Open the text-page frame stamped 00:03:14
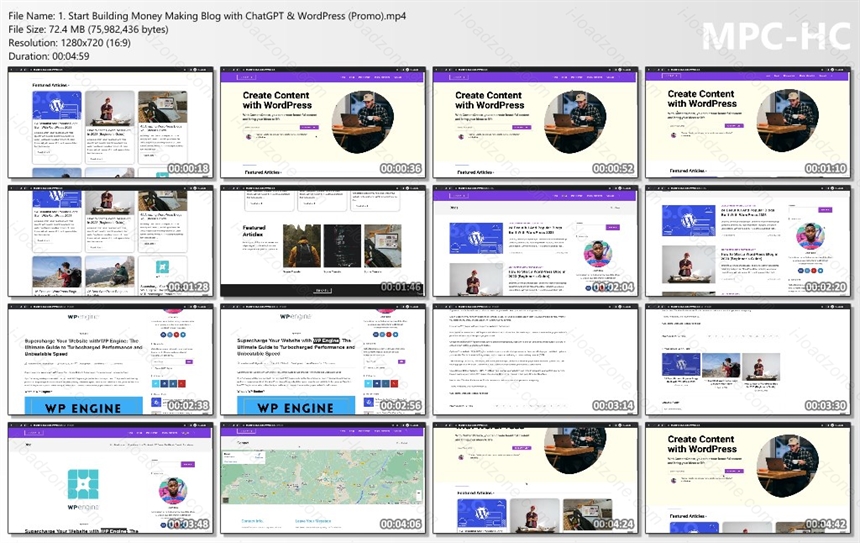860x543 pixels. tap(535, 360)
